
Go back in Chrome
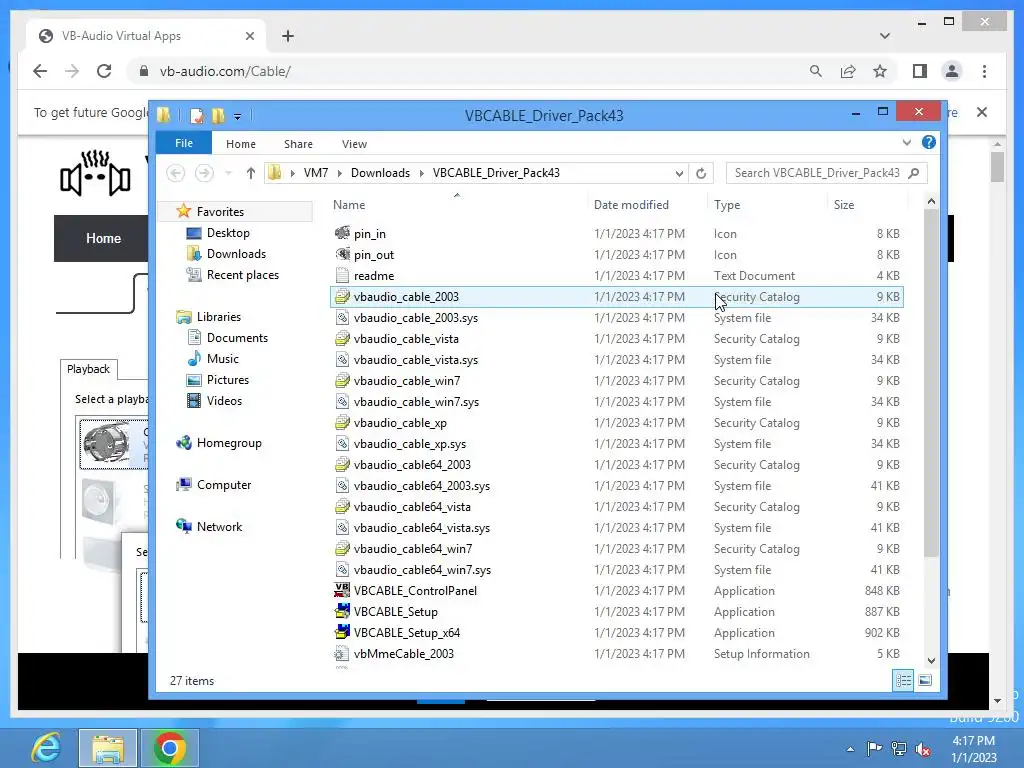40,71
